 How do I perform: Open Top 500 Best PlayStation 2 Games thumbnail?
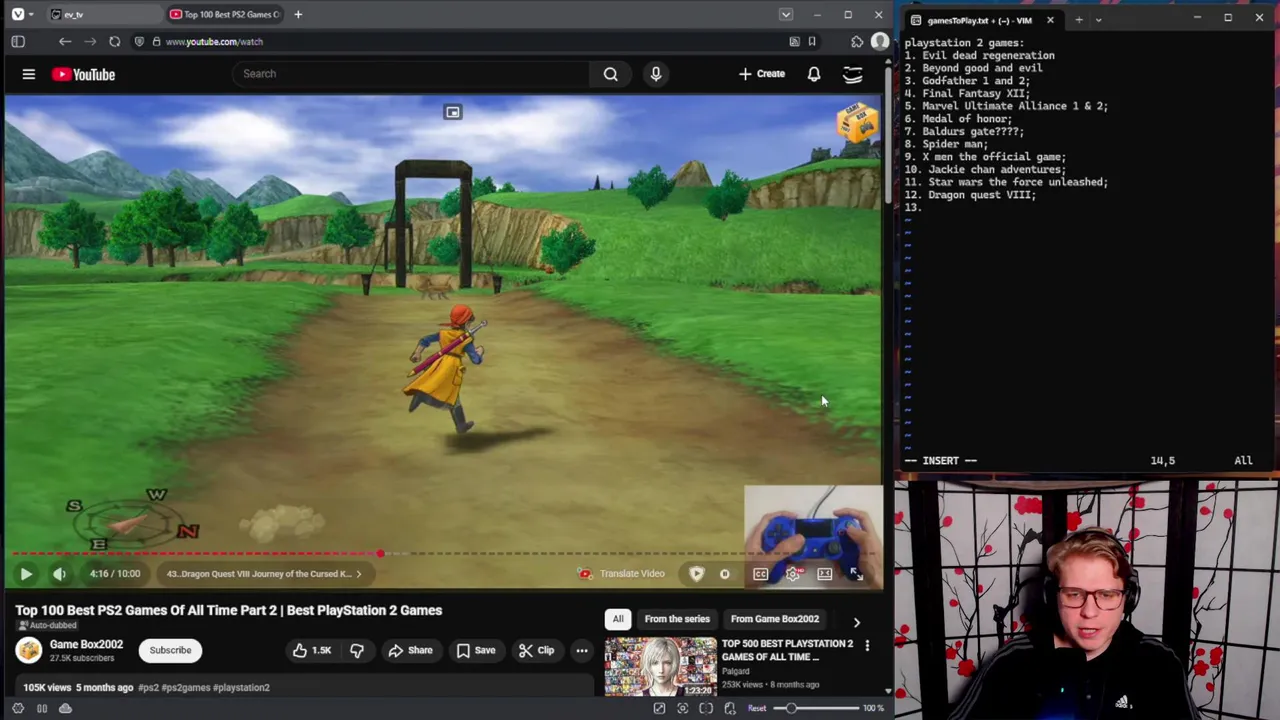click(660, 666)
